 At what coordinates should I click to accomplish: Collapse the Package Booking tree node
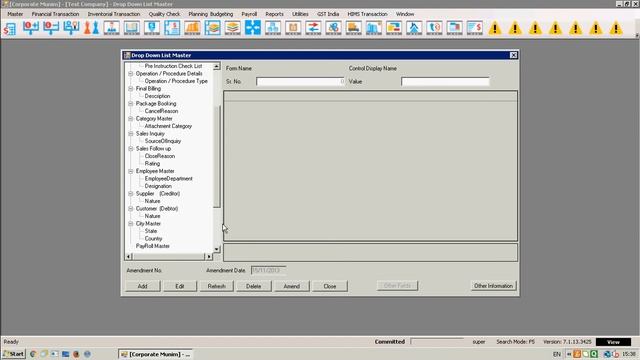131,104
